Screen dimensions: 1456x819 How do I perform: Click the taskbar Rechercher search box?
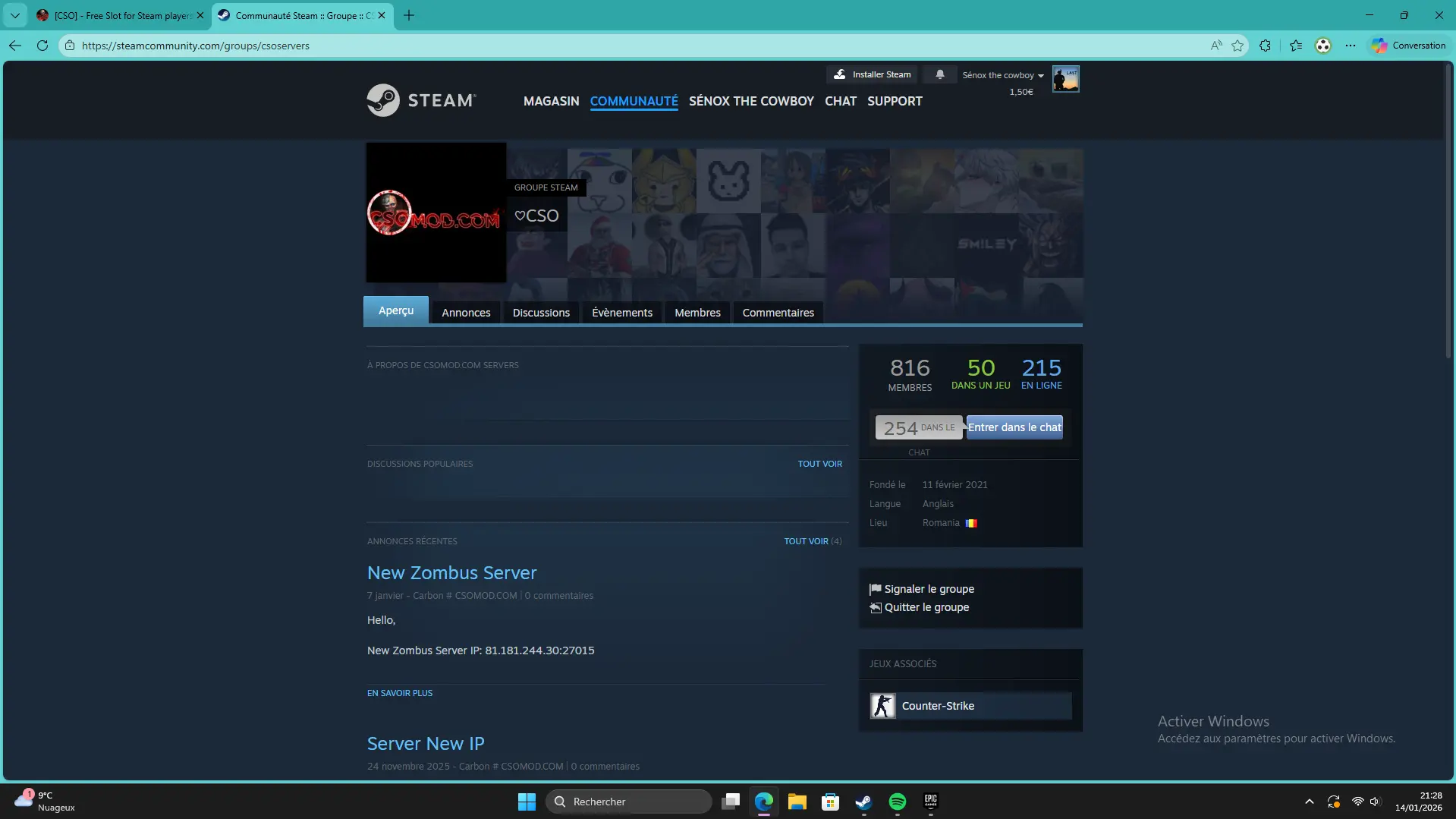point(629,802)
